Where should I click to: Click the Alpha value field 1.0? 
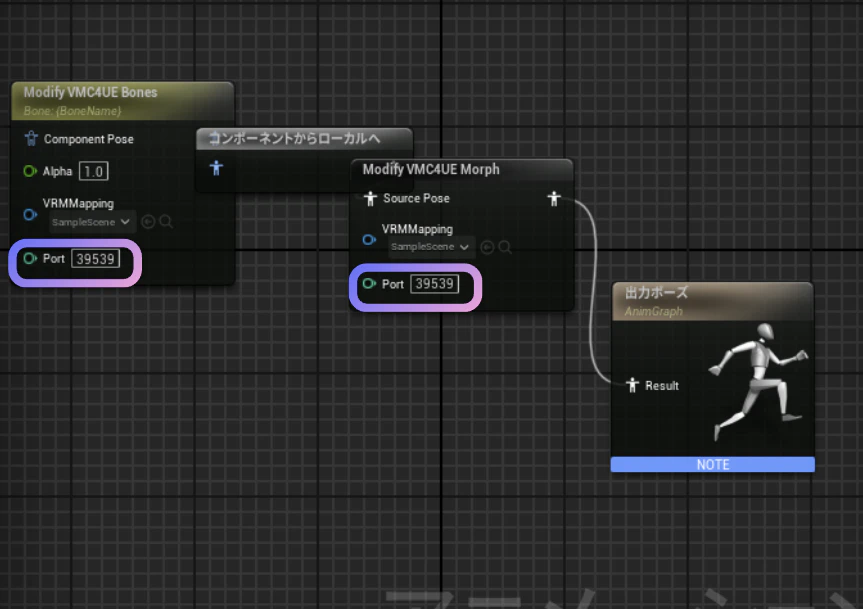pyautogui.click(x=94, y=171)
